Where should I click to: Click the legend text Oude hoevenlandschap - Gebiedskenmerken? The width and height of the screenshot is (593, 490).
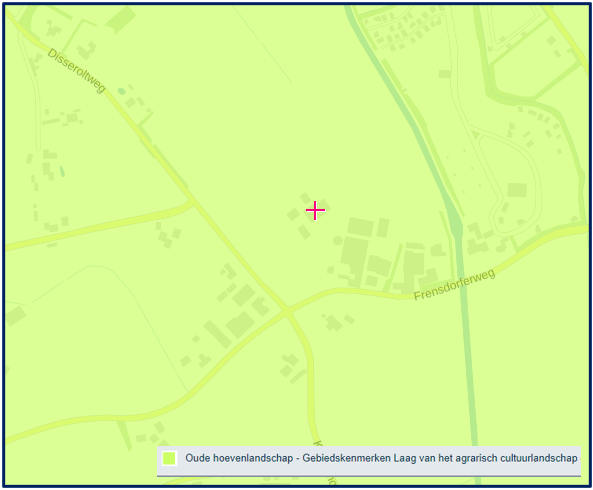(288, 458)
